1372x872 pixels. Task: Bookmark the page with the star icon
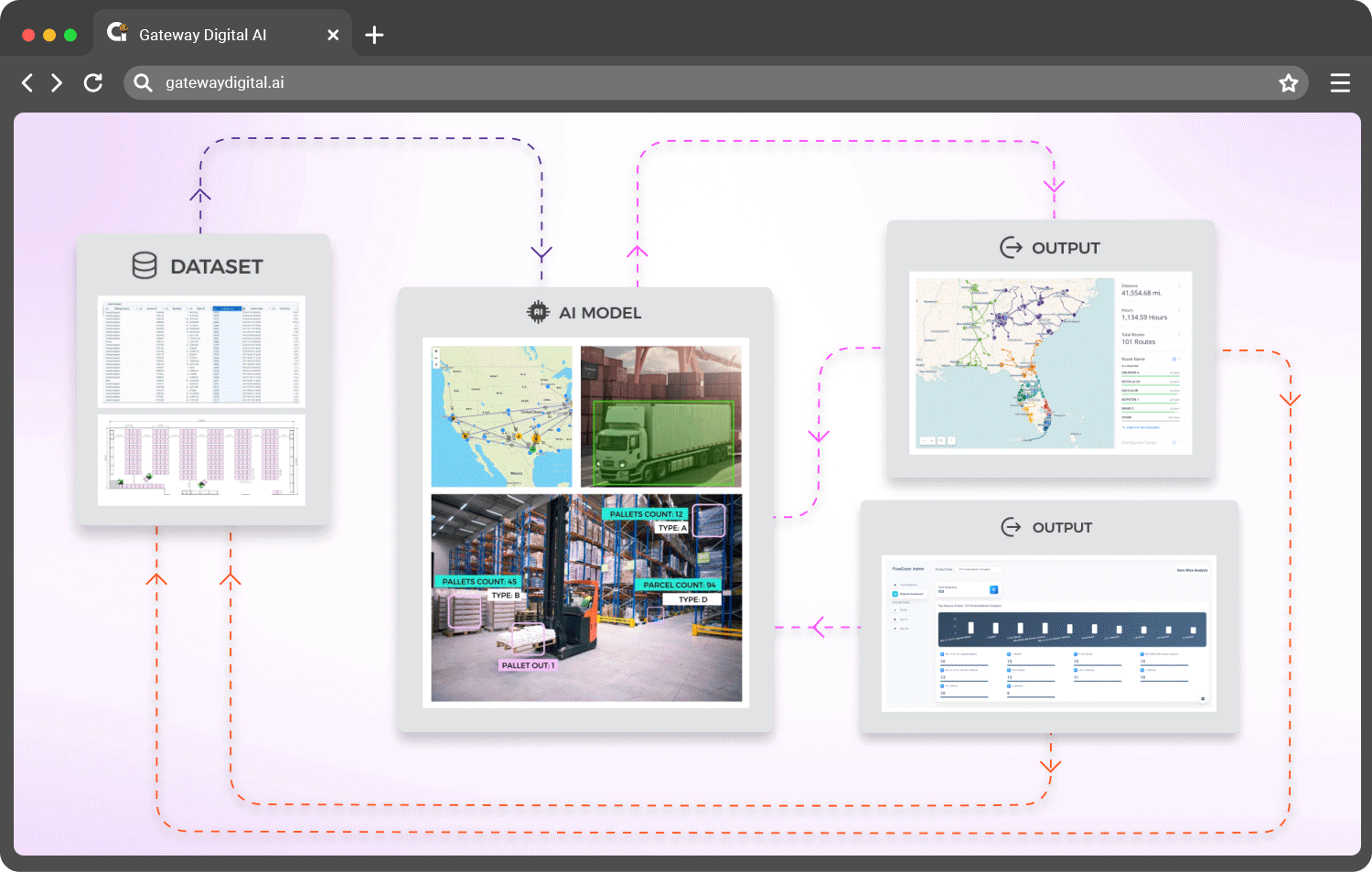[x=1288, y=83]
